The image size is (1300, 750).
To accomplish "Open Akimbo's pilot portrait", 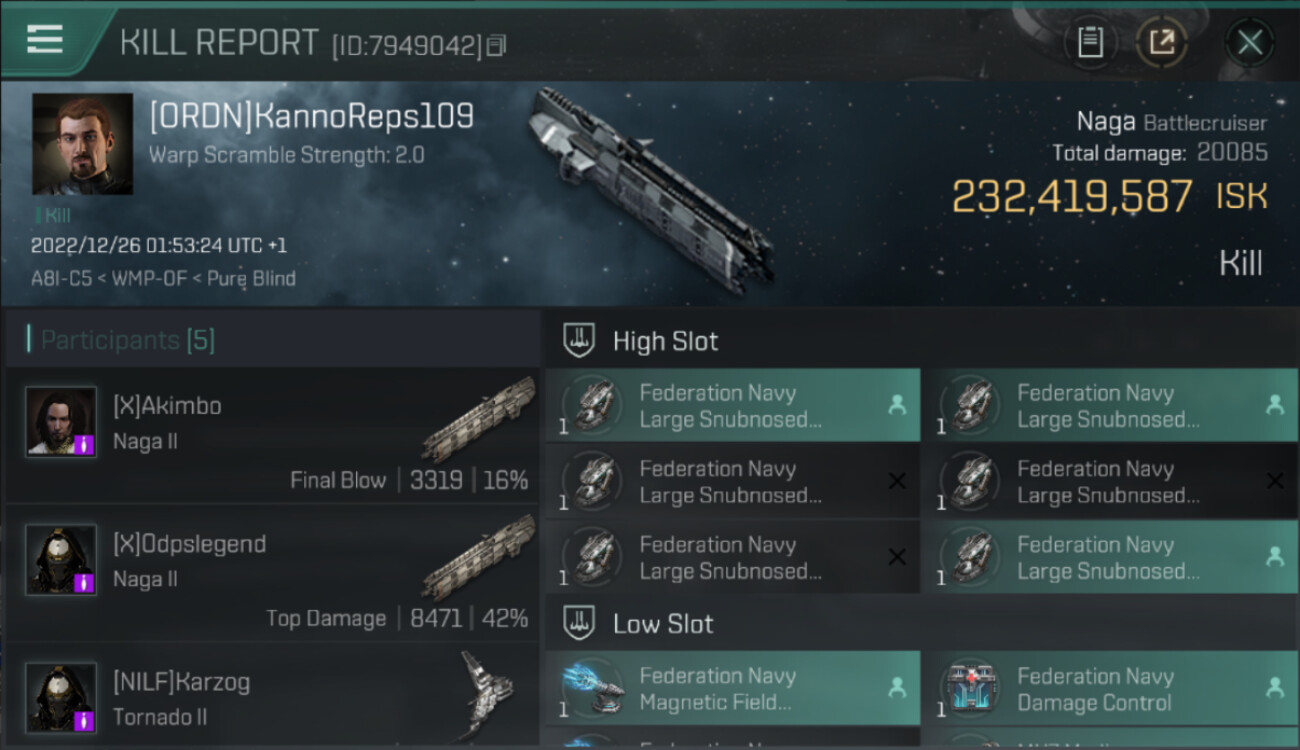I will pos(61,422).
